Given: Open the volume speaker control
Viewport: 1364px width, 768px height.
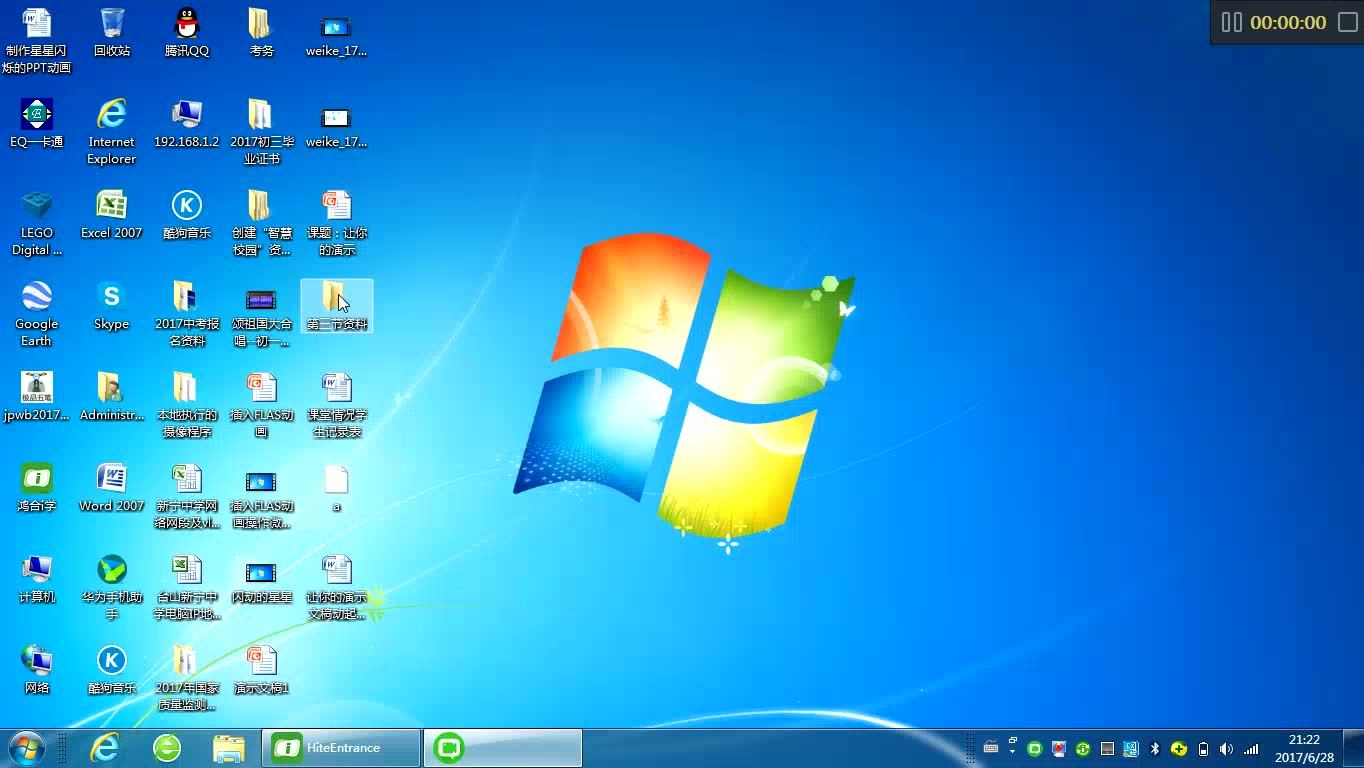Looking at the screenshot, I should (x=1227, y=749).
